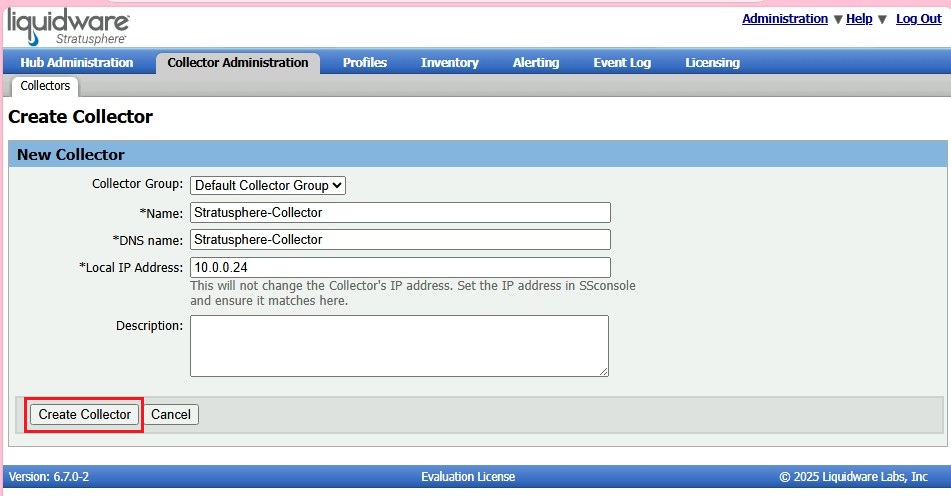
Task: Select the Collectors sub-tab
Action: tap(45, 85)
